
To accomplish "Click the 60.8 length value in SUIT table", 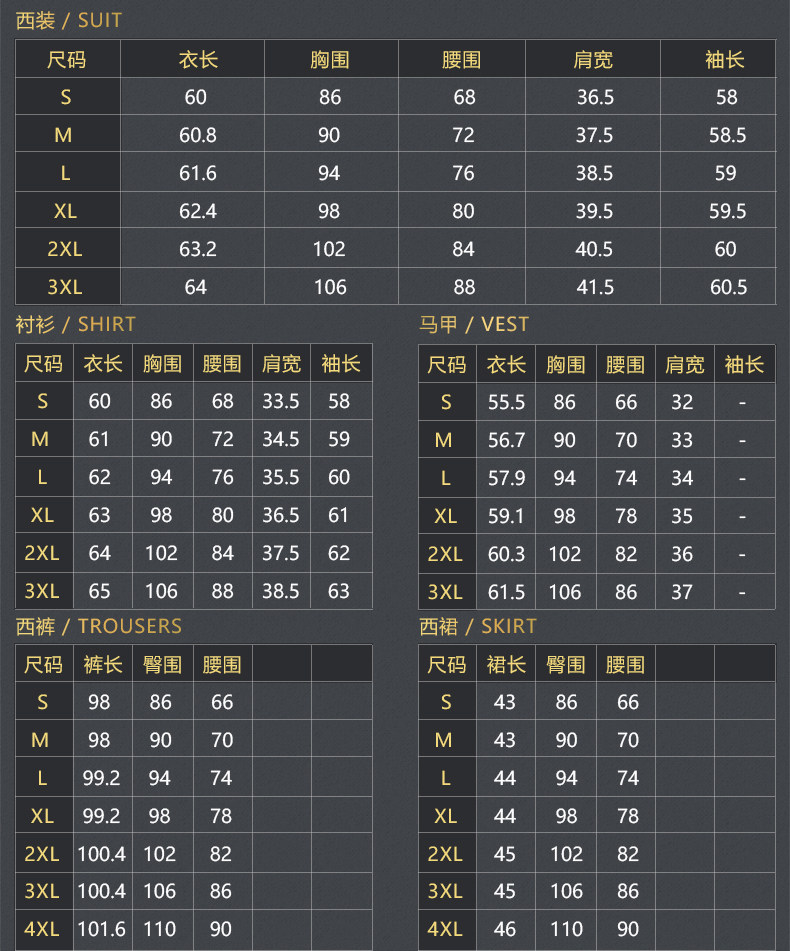I will coord(197,135).
